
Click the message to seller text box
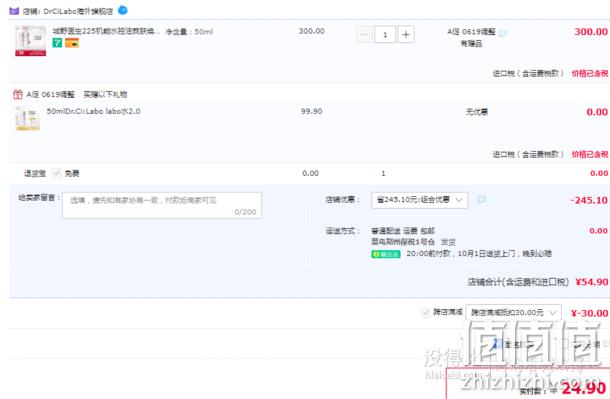[x=162, y=205]
